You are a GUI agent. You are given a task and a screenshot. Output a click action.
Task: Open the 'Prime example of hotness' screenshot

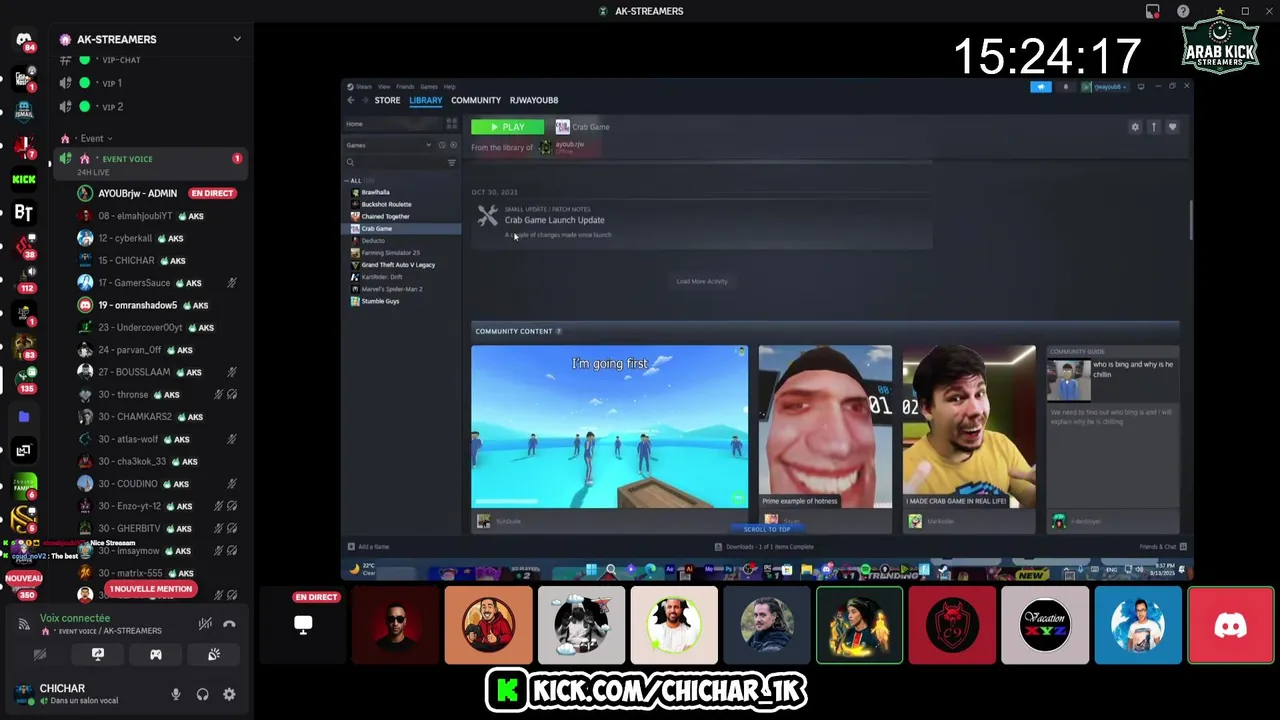(825, 427)
